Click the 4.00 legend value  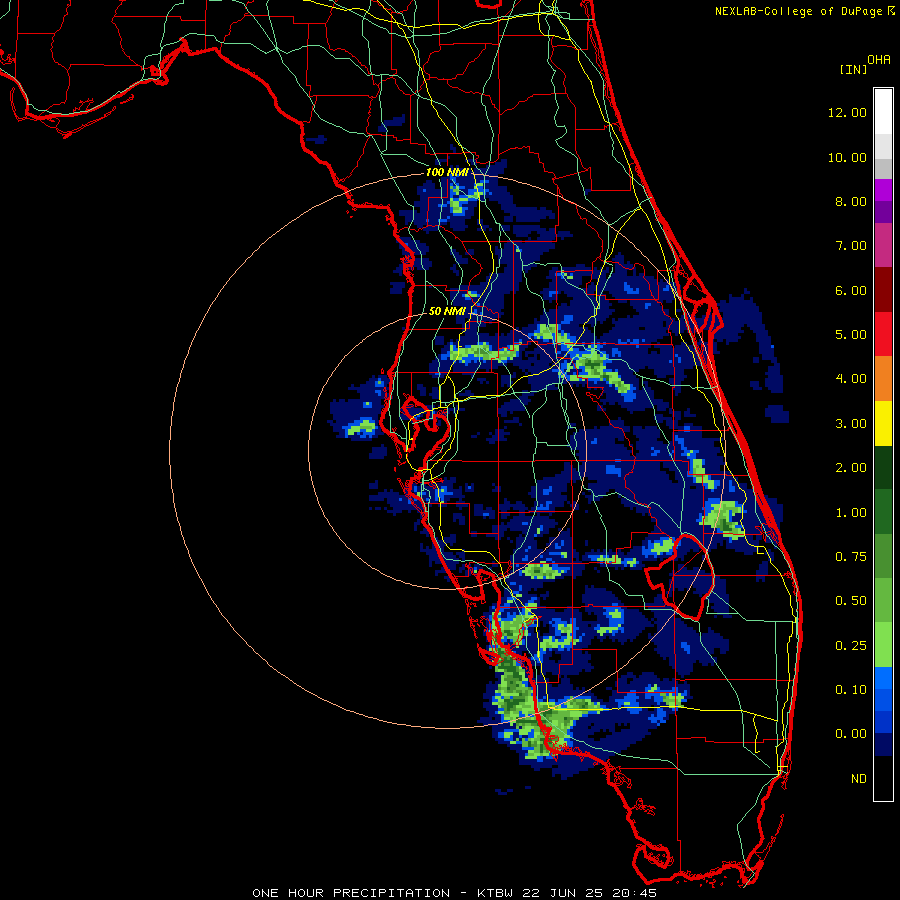coord(851,379)
